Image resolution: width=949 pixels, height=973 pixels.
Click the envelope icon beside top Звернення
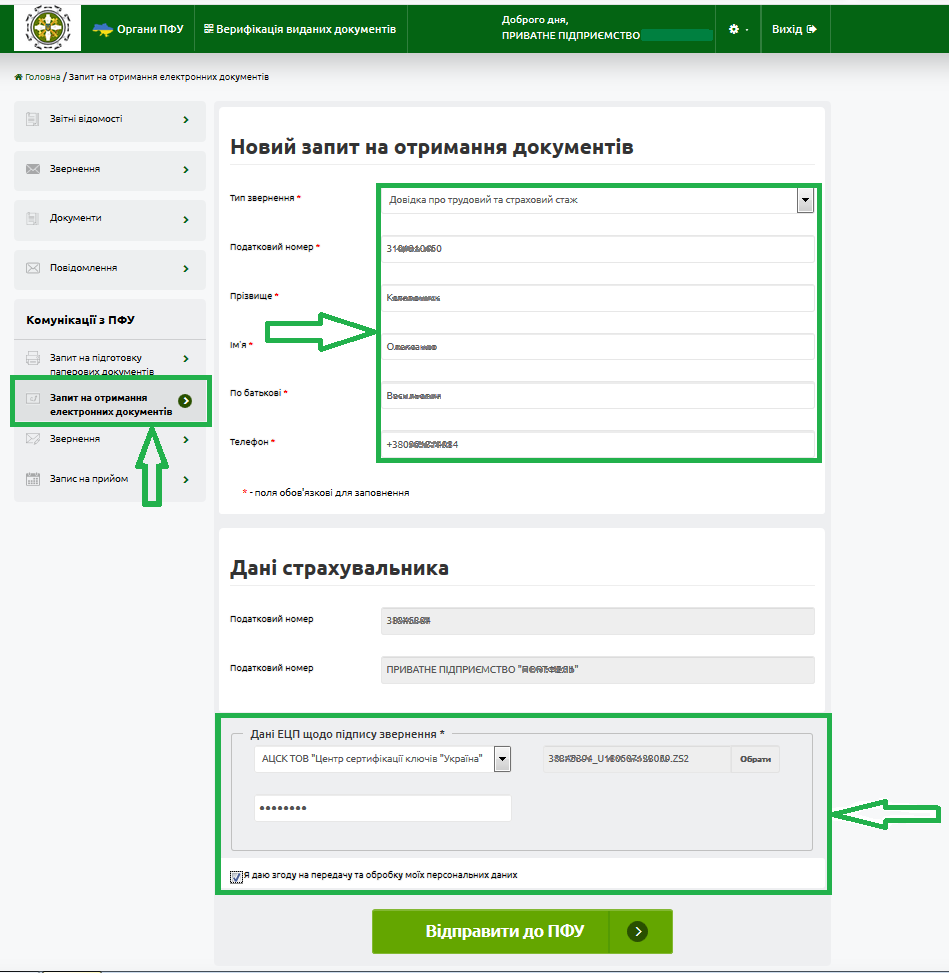click(x=33, y=169)
